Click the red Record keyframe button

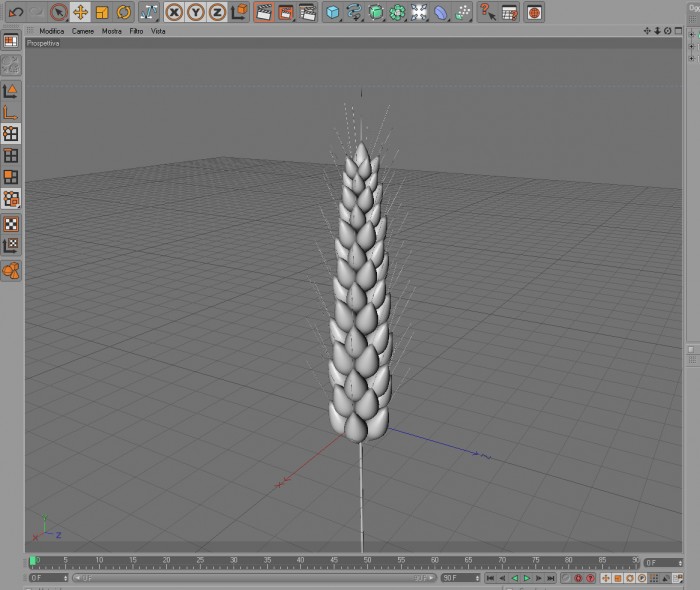578,578
